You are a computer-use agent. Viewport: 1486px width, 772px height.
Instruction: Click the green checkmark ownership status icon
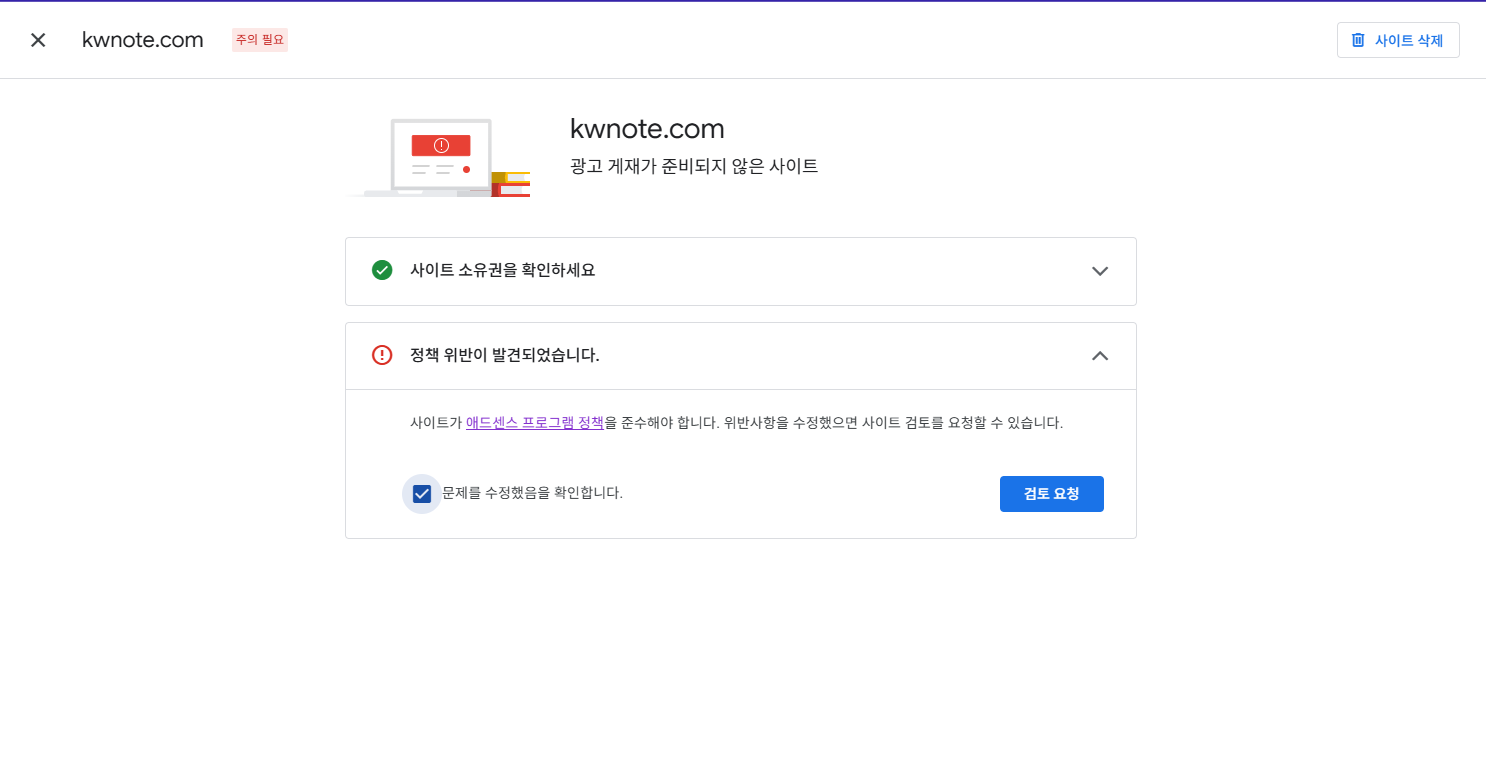point(382,270)
